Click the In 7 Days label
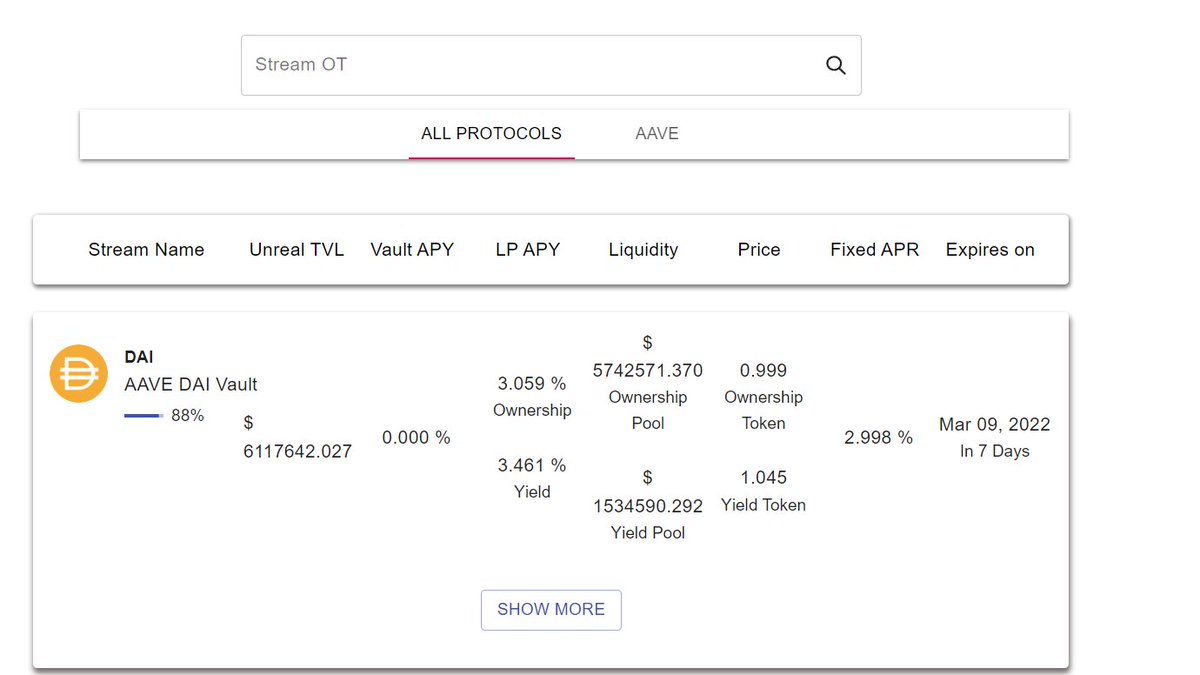 pos(994,451)
